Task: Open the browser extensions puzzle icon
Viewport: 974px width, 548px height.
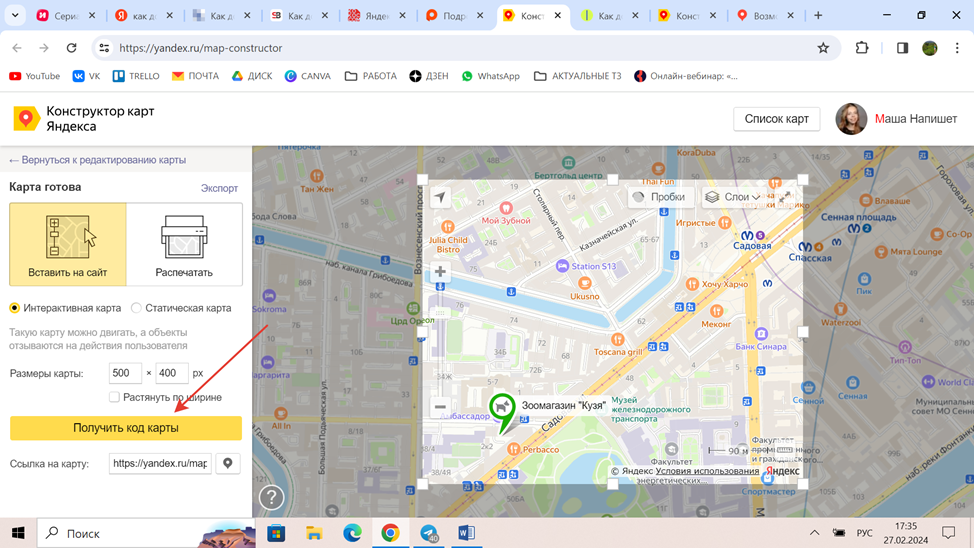Action: (x=862, y=48)
